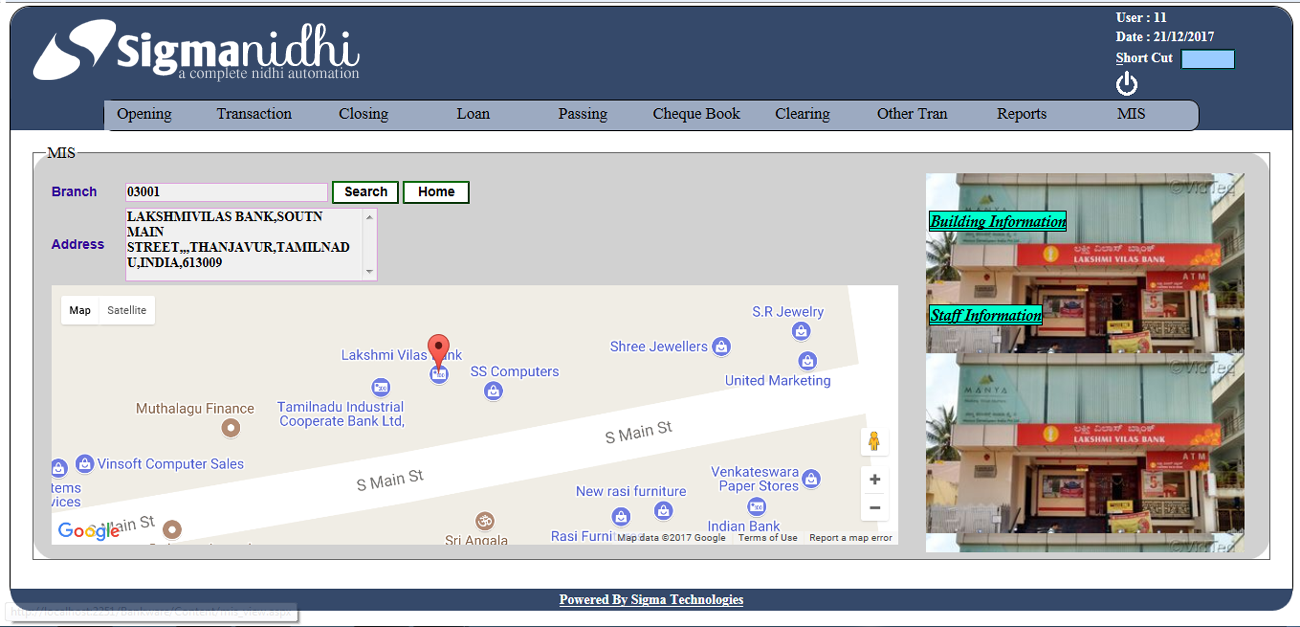1300x627 pixels.
Task: Click the Shree Jewellers shop marker icon
Action: (721, 347)
